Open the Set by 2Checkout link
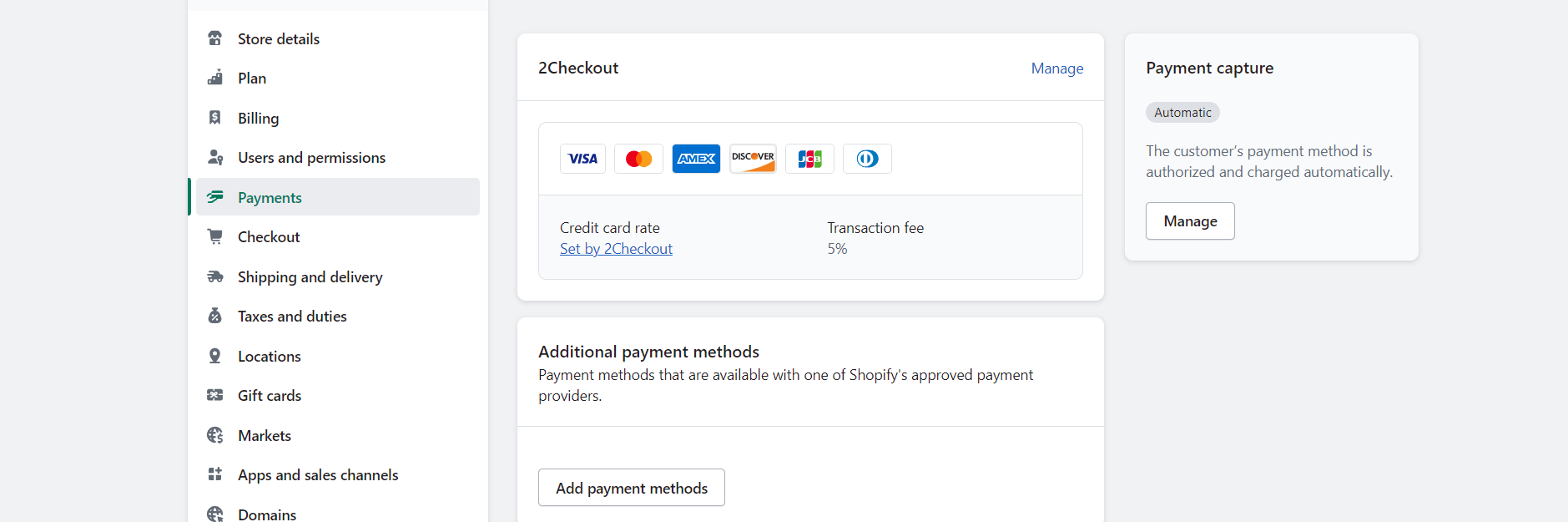The image size is (1568, 522). 616,249
